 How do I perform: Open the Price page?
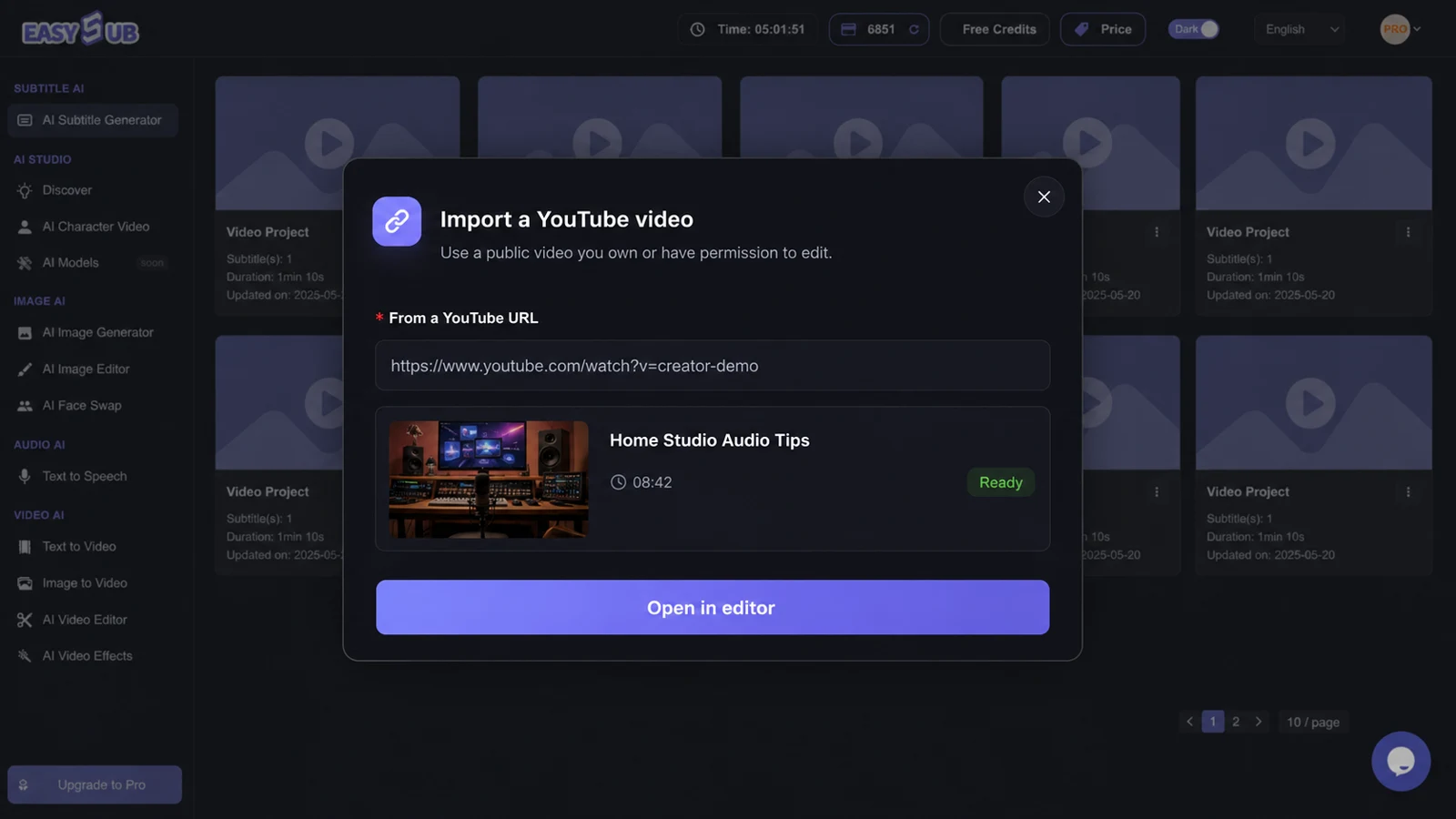(1103, 29)
